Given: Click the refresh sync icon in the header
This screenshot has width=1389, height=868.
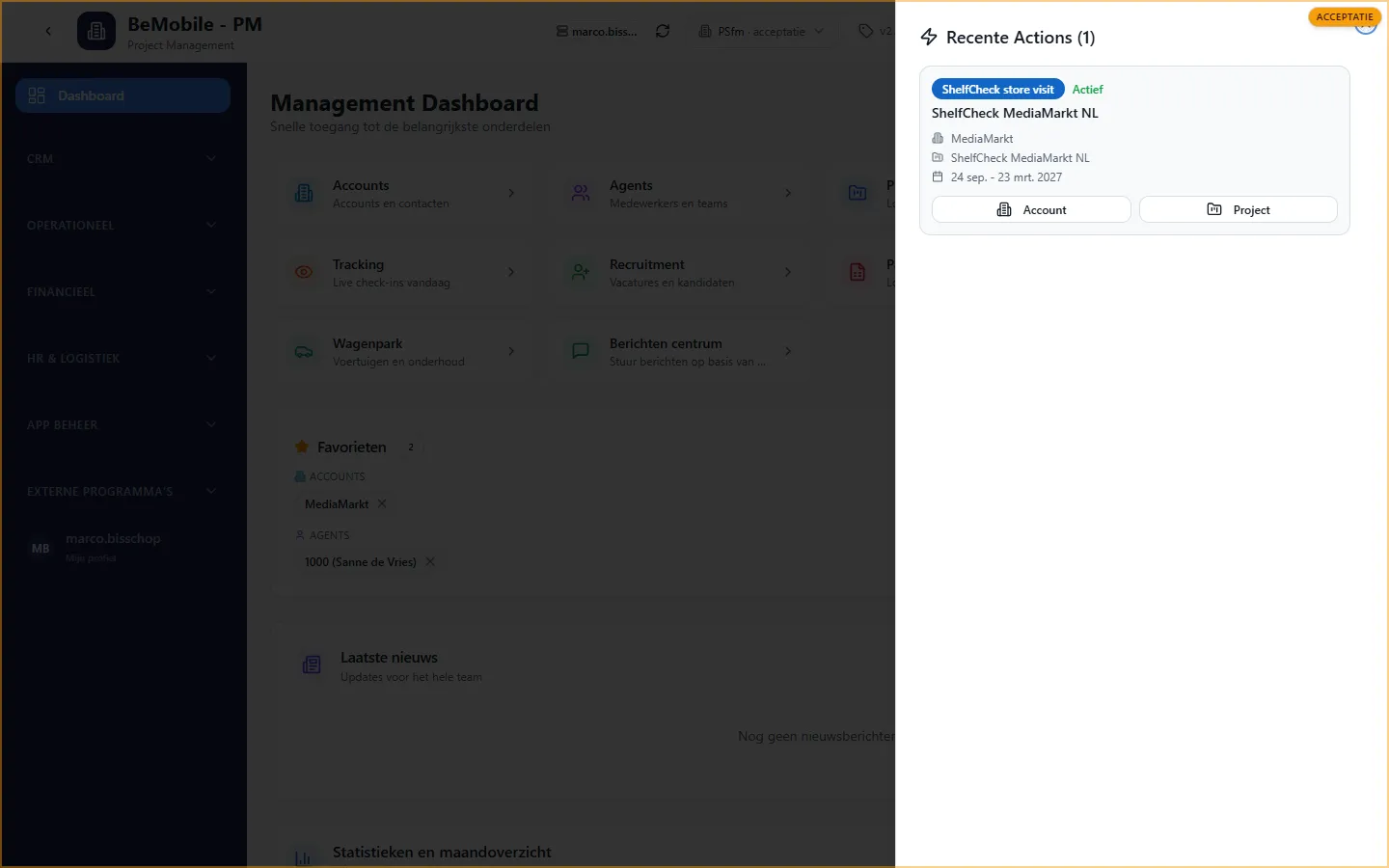Looking at the screenshot, I should 663,31.
